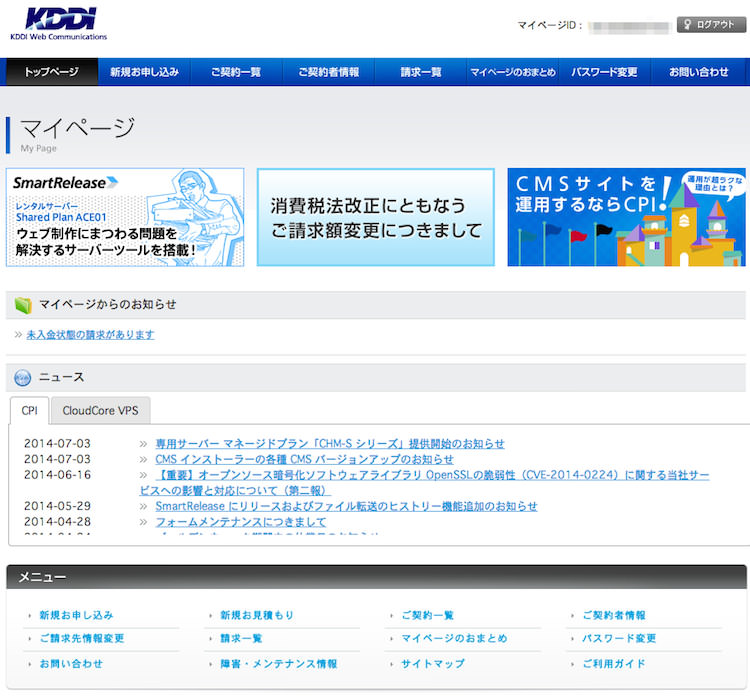Click the ログアウト logout button
Image resolution: width=750 pixels, height=696 pixels.
711,24
